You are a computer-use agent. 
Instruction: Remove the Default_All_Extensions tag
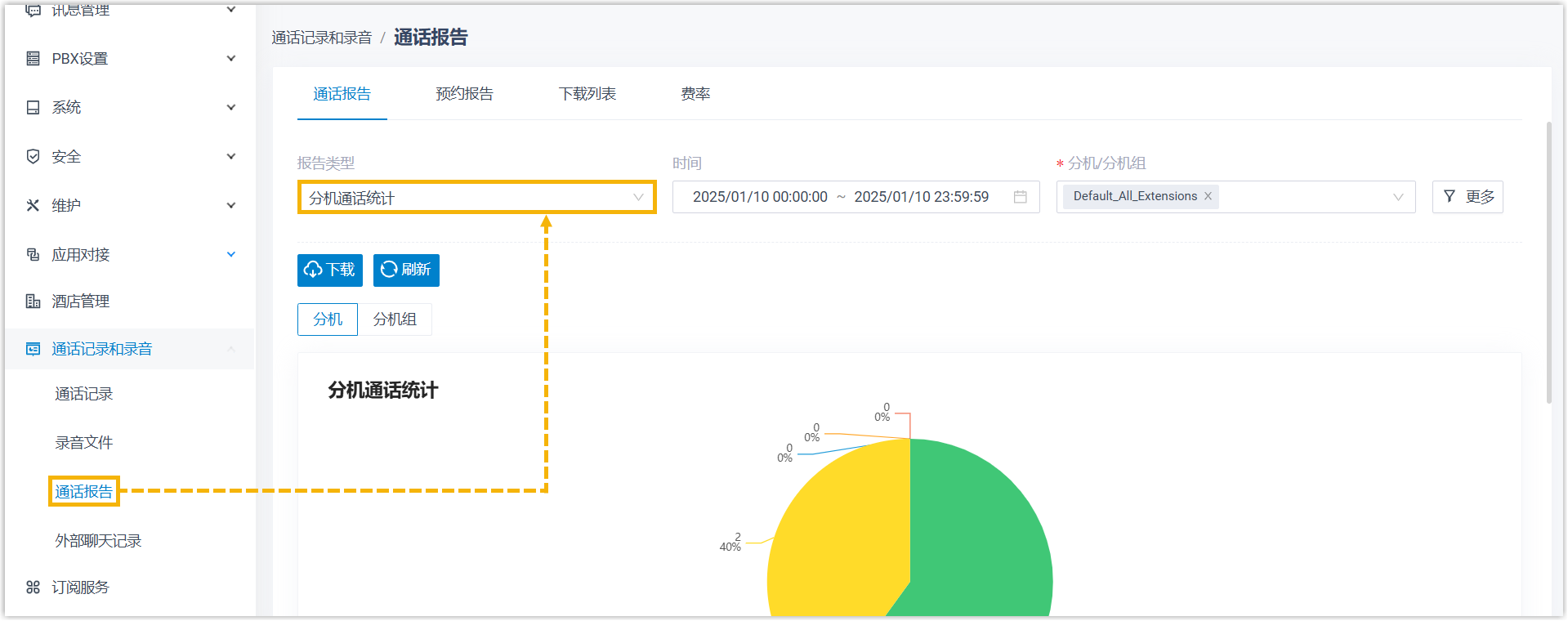(x=1208, y=196)
